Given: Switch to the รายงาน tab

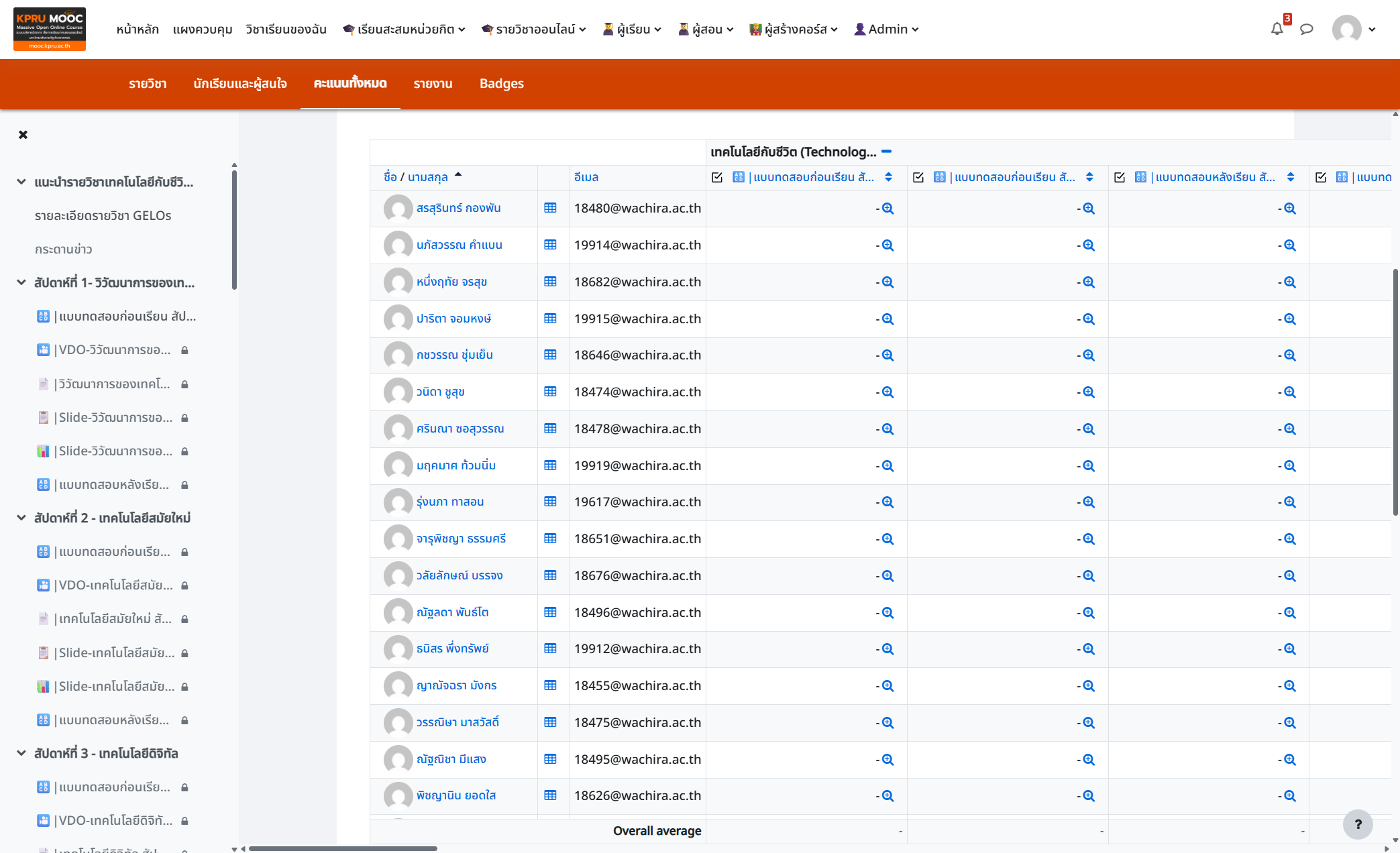Looking at the screenshot, I should (x=433, y=84).
